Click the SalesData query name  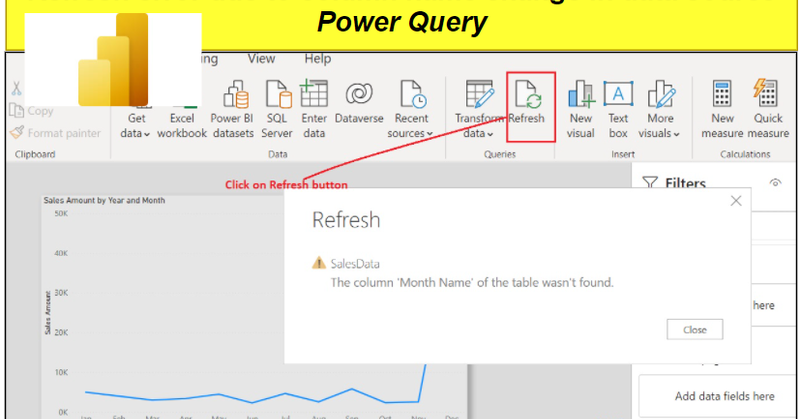point(355,264)
